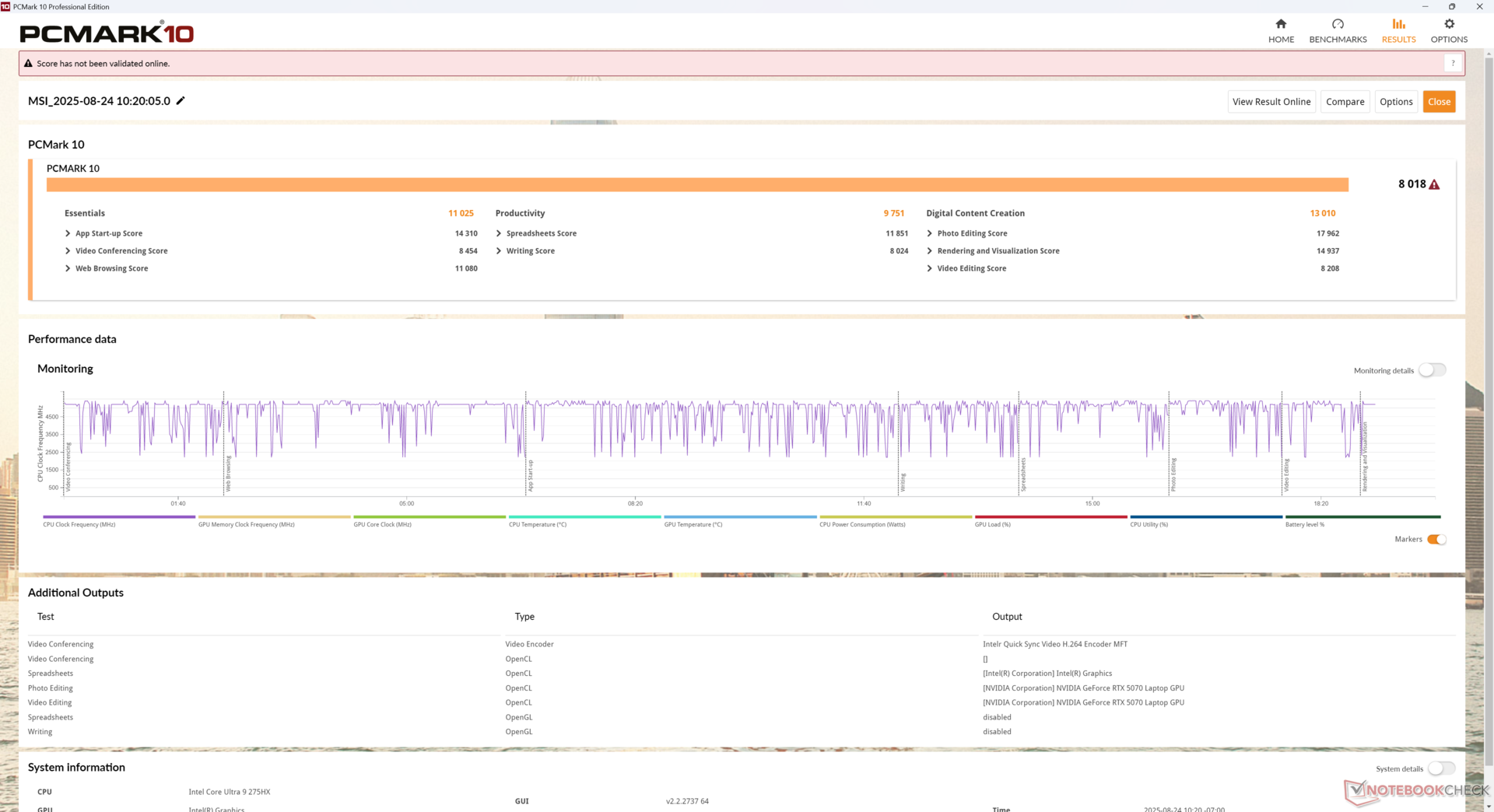Click Digital Content Creation score 13 010
The image size is (1494, 812).
click(1322, 213)
